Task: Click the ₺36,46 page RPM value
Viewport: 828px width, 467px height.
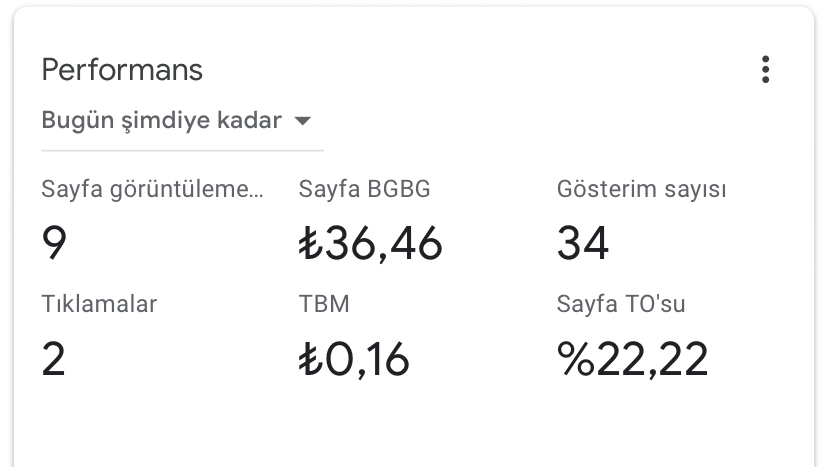Action: click(371, 243)
